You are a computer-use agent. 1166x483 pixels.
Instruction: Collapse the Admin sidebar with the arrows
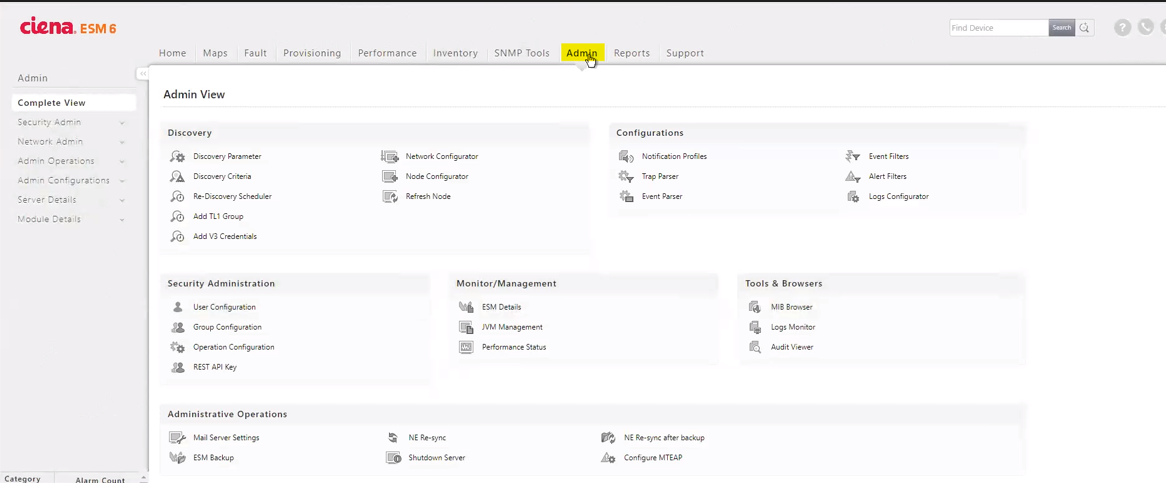tap(143, 74)
